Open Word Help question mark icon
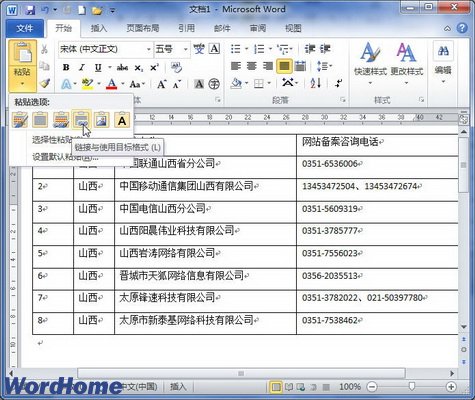 pos(462,28)
